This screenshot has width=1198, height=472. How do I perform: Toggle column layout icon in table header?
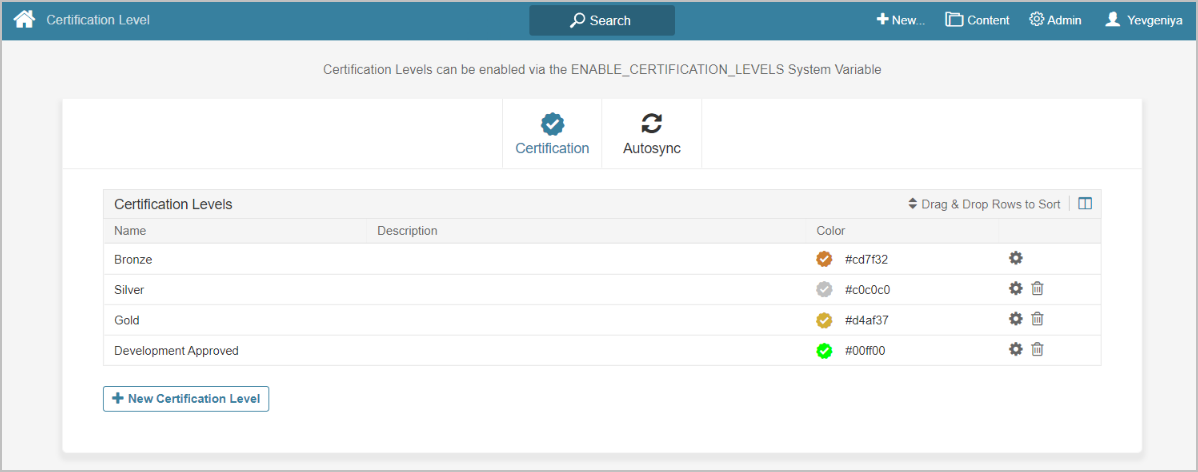pos(1085,204)
